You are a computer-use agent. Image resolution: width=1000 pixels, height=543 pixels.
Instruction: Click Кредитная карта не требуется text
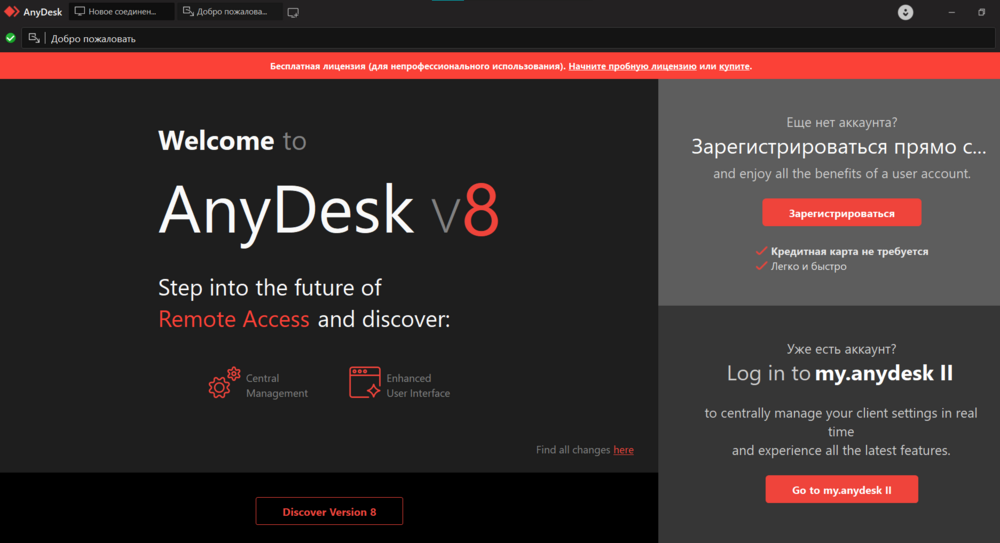pos(849,251)
